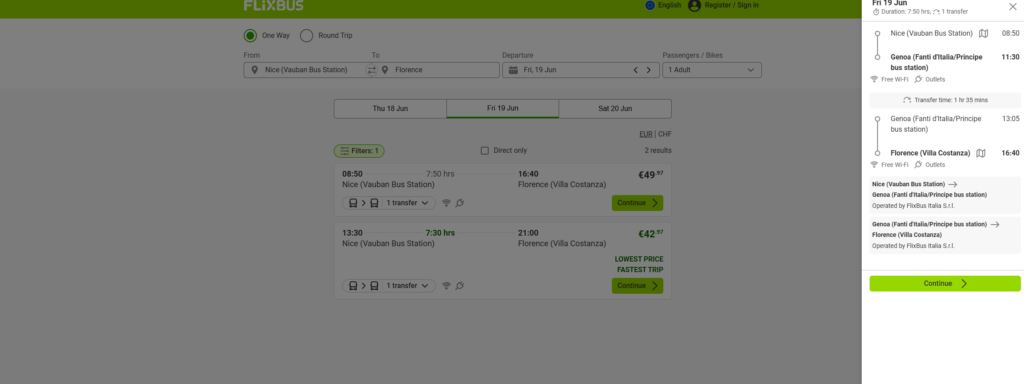Click Wi-Fi icon on the 13:30 trip
The width and height of the screenshot is (1024, 384).
447,285
